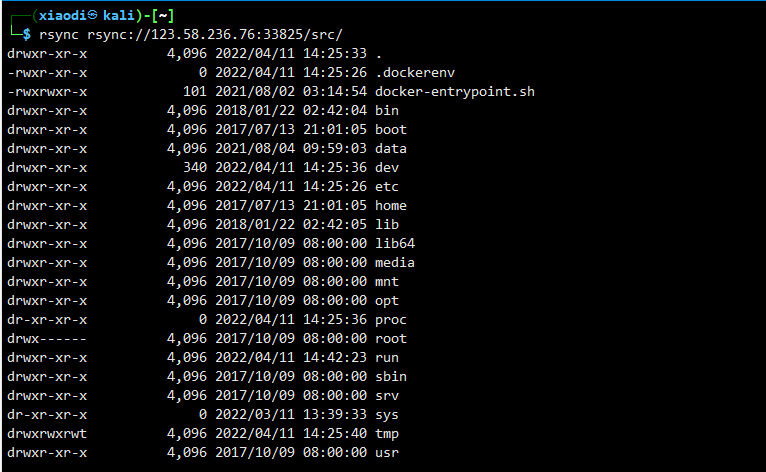Click the xiaodi username in prompt
The width and height of the screenshot is (766, 472).
click(61, 14)
